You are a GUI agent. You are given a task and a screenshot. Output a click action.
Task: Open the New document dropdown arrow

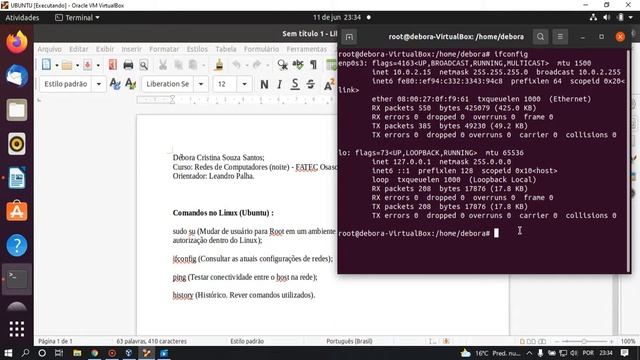coord(57,65)
